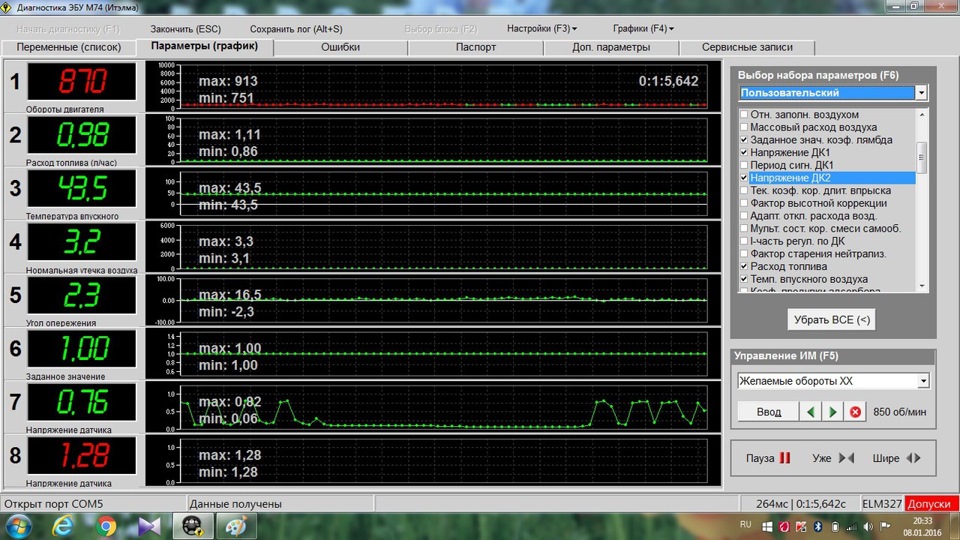Switch to Доп. параметры tab
The width and height of the screenshot is (960, 540).
coord(611,47)
